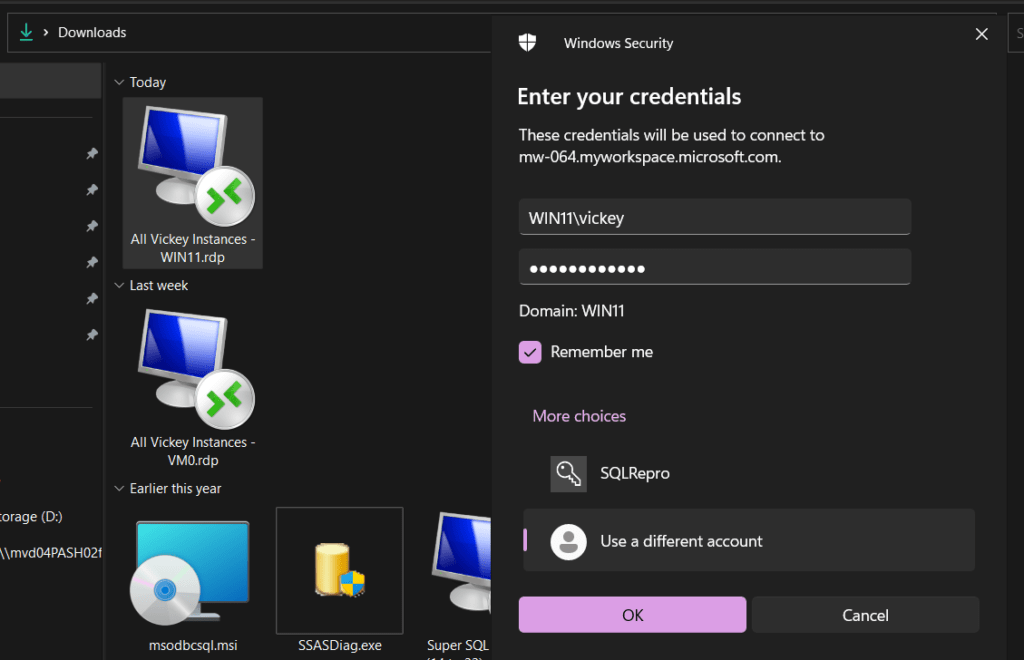Click the All Vickey Instances - VM0.rdp filename

pyautogui.click(x=193, y=451)
